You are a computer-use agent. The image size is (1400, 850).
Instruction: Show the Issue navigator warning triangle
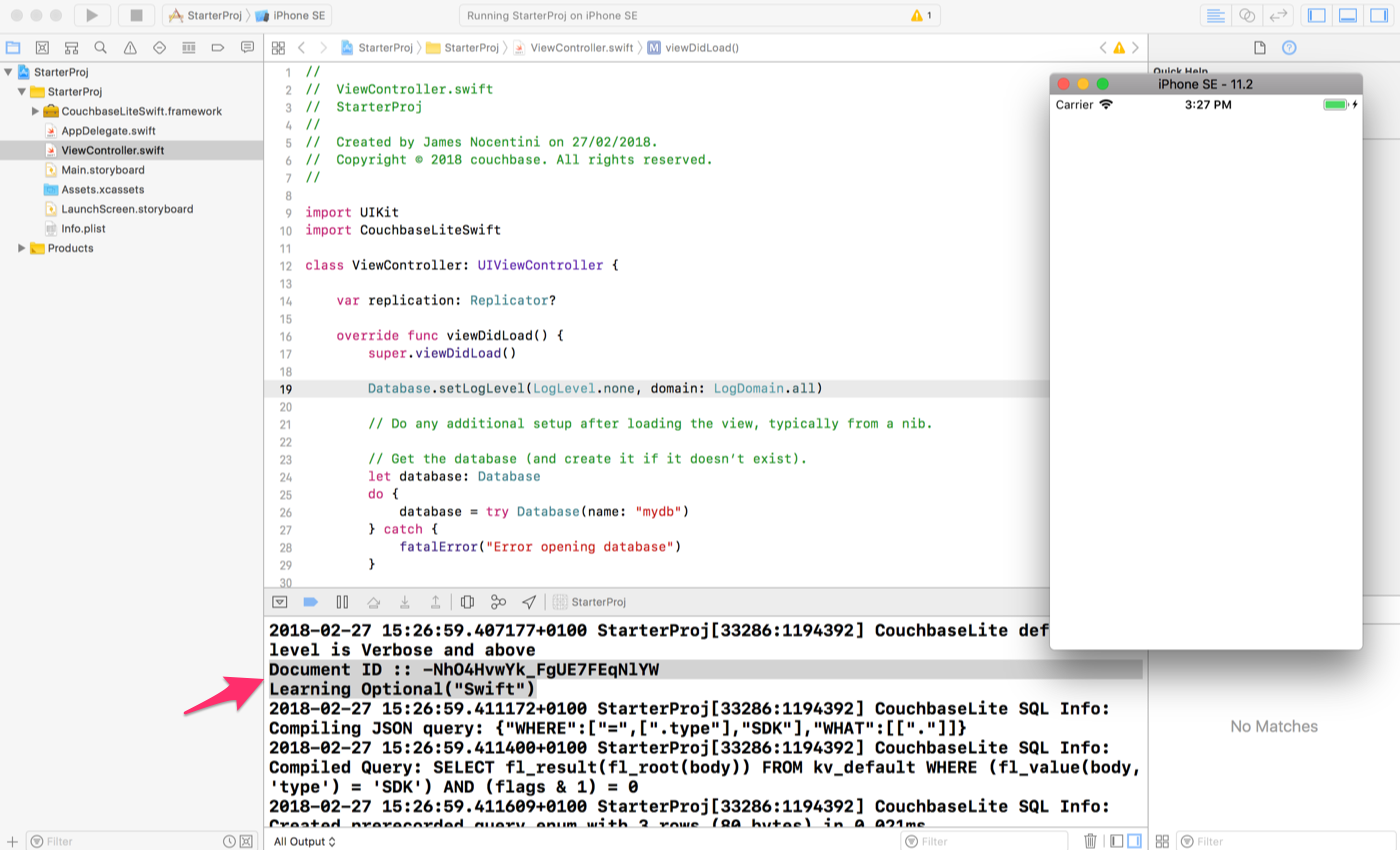click(x=128, y=47)
